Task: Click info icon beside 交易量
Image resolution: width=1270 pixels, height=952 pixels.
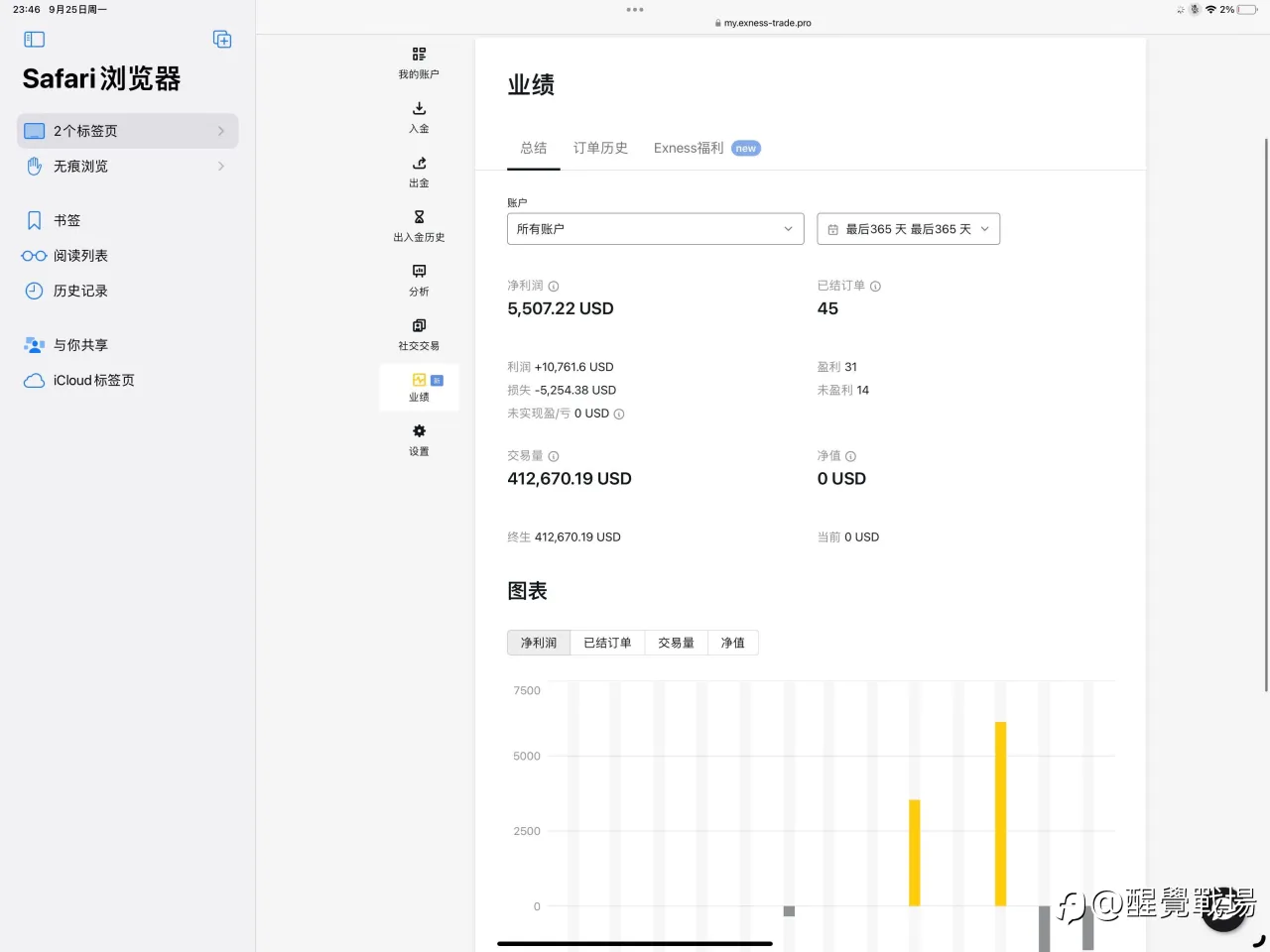Action: coord(554,457)
